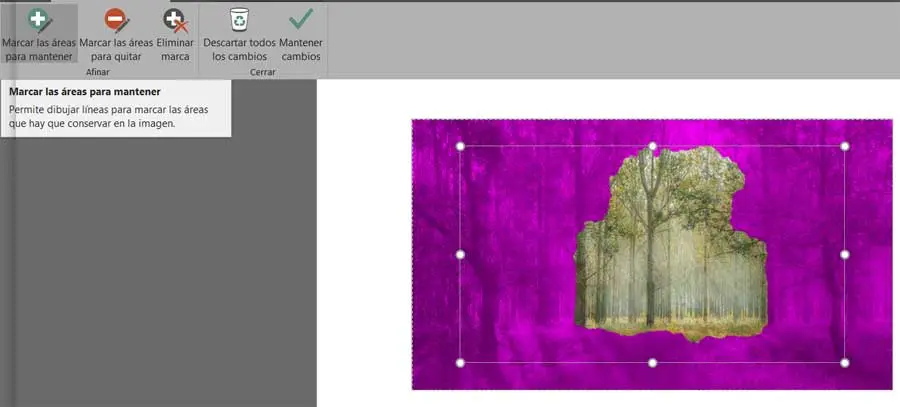The height and width of the screenshot is (407, 900).
Task: Click top-center selection handle of marquee
Action: point(652,146)
